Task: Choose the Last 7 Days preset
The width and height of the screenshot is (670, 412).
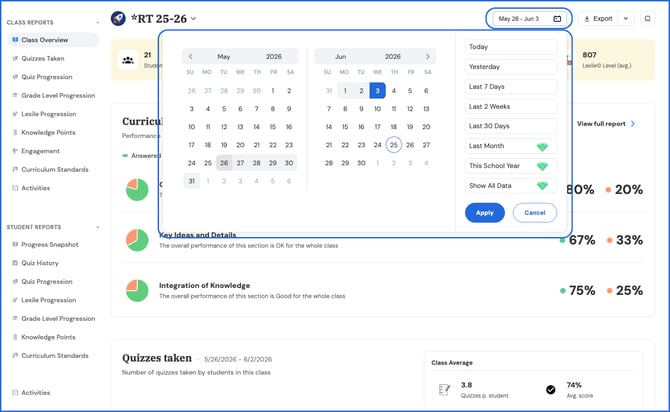Action: pos(511,86)
